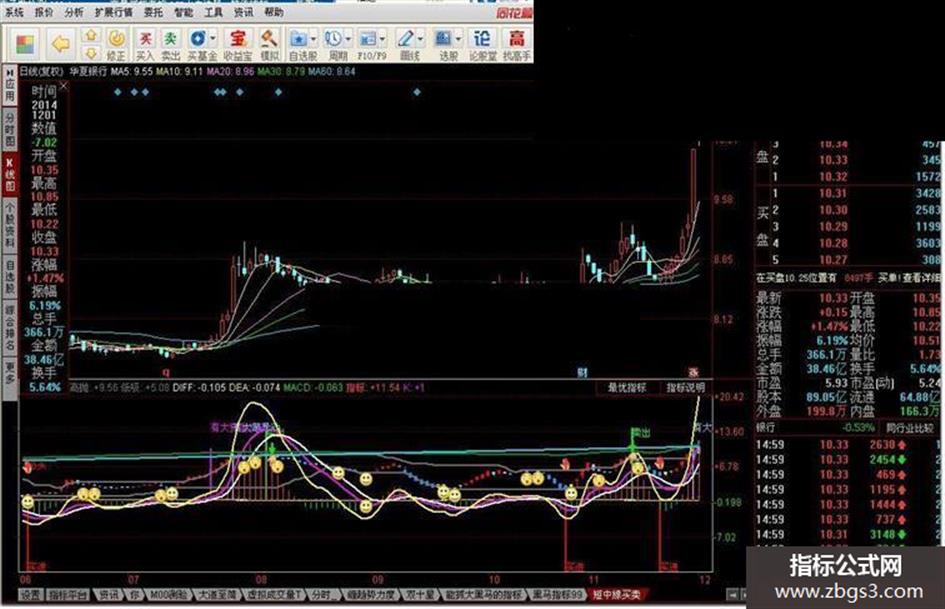Click the yellow down arrow icon
The height and width of the screenshot is (609, 945).
click(90, 52)
